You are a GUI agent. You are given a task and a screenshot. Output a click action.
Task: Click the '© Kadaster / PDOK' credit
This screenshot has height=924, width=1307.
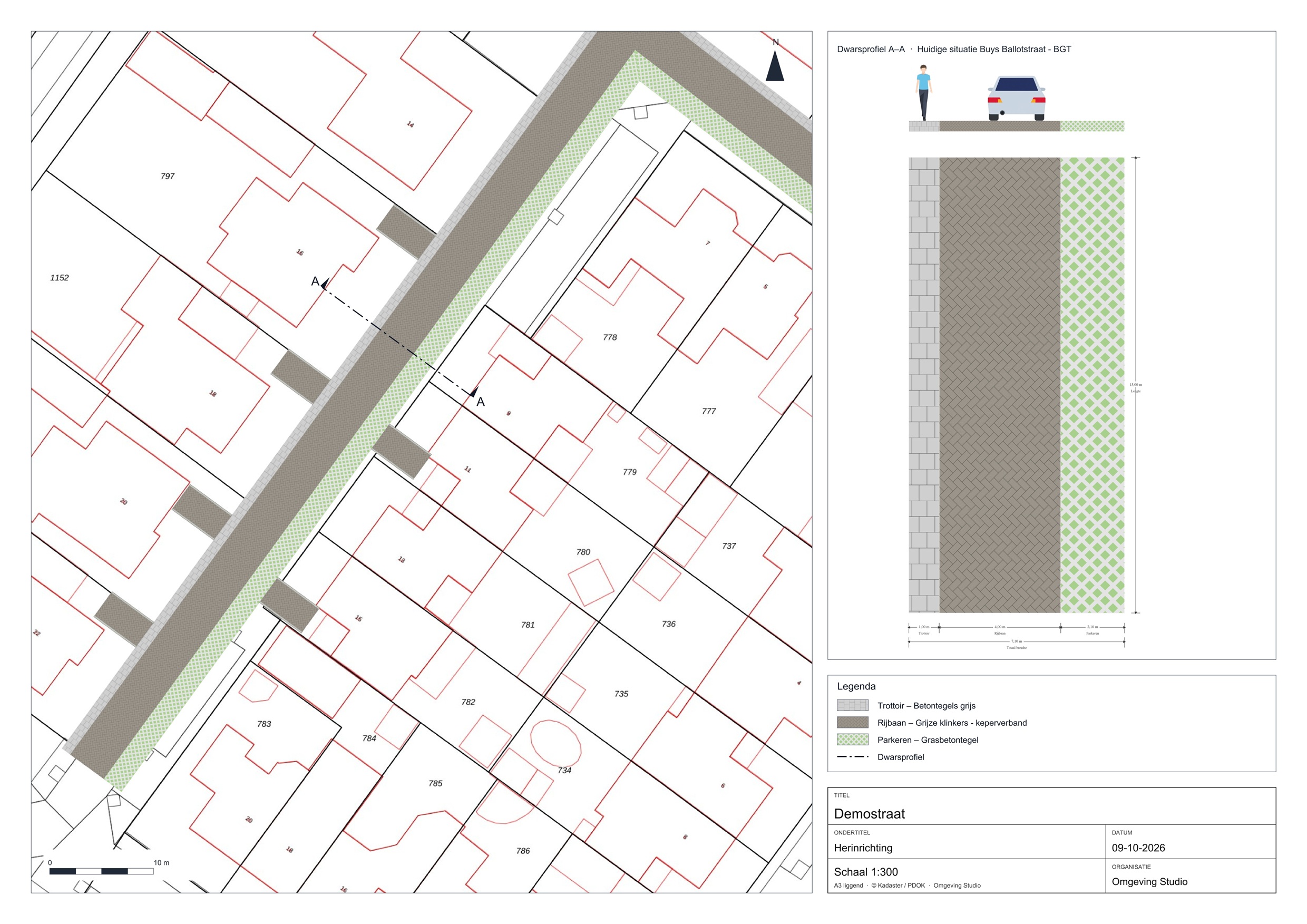(899, 886)
